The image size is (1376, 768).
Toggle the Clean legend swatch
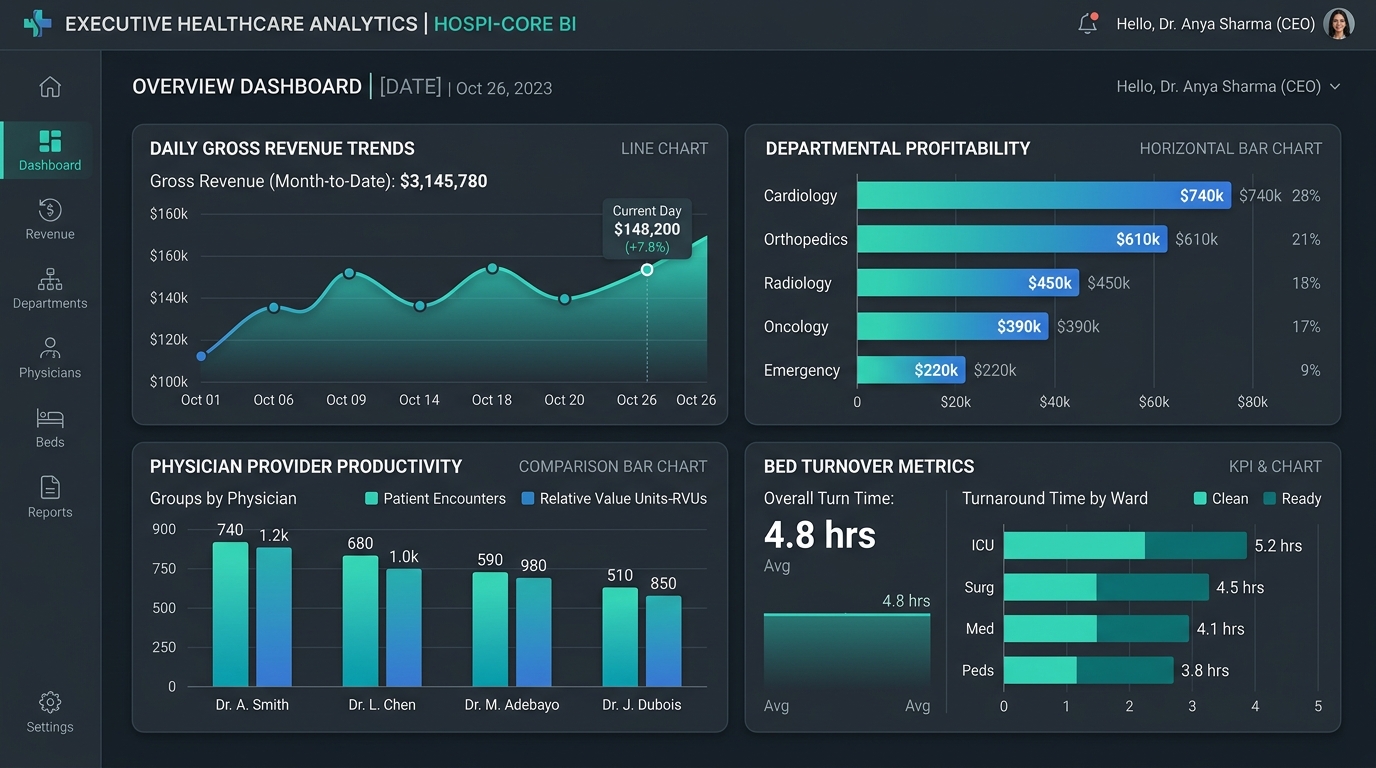[1200, 498]
